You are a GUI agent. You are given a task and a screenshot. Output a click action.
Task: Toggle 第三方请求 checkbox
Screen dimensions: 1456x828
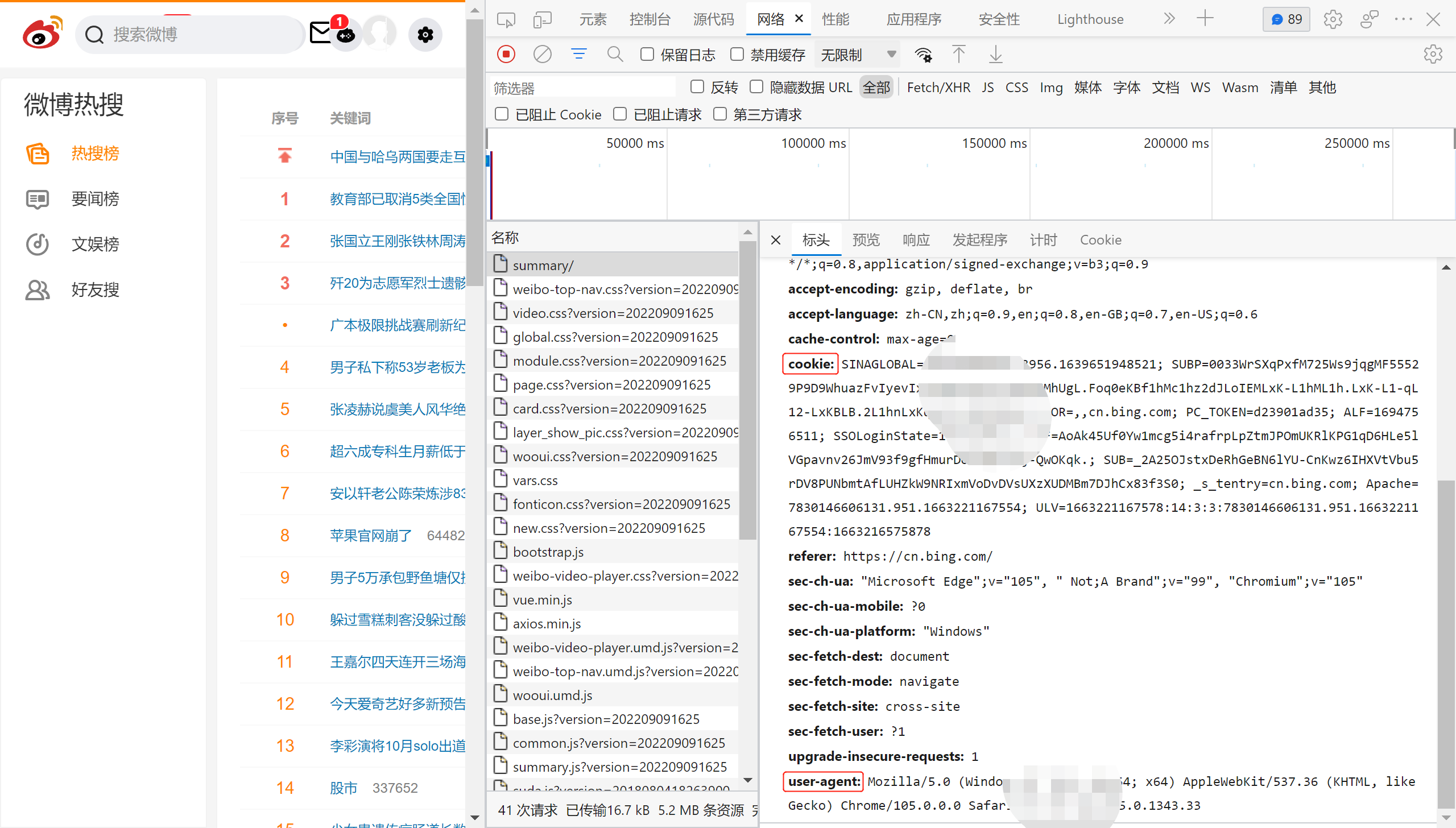point(719,114)
